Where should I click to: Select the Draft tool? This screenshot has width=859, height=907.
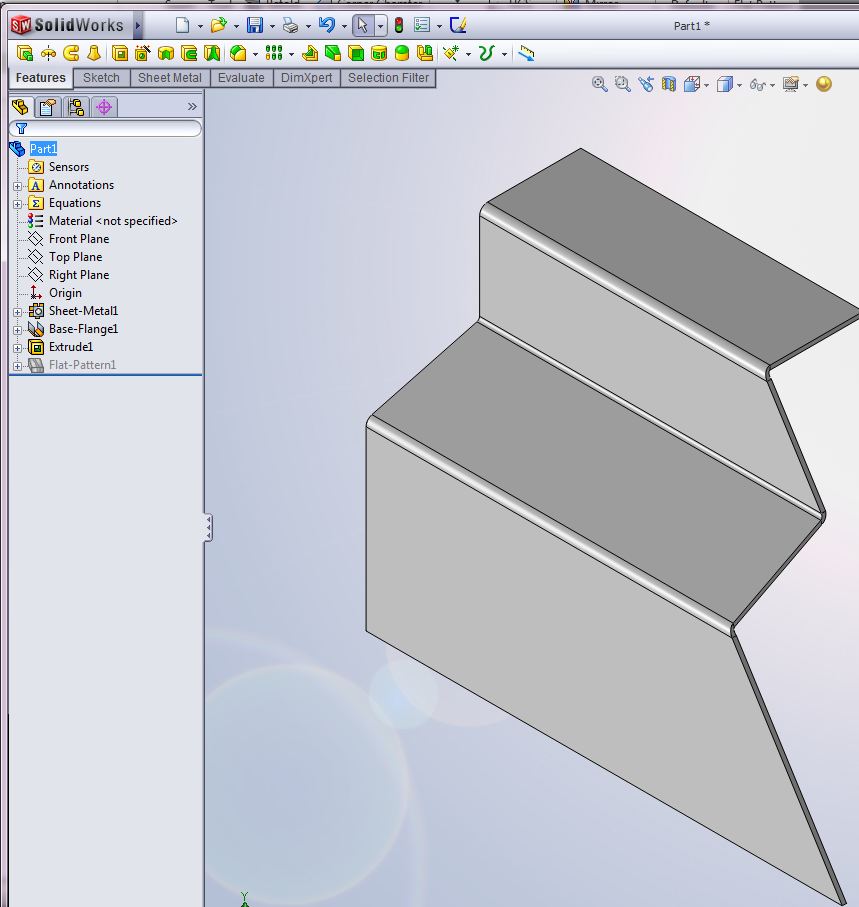[x=333, y=53]
